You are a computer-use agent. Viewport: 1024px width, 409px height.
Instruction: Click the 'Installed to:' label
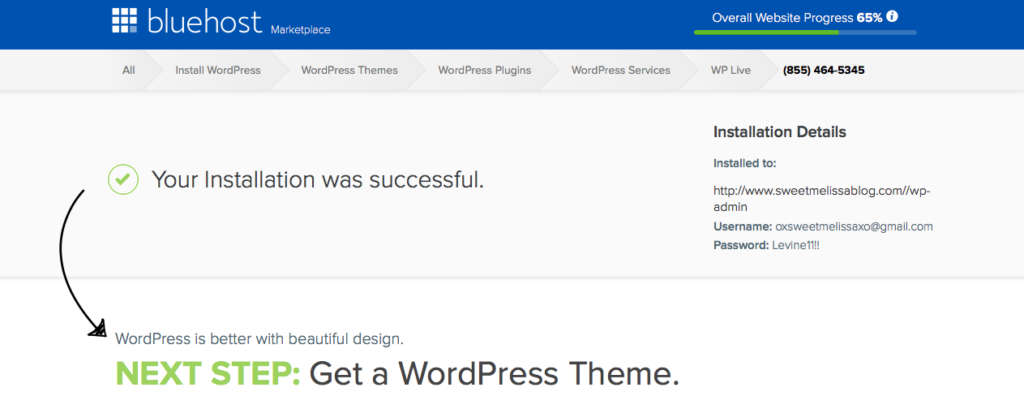(x=744, y=163)
